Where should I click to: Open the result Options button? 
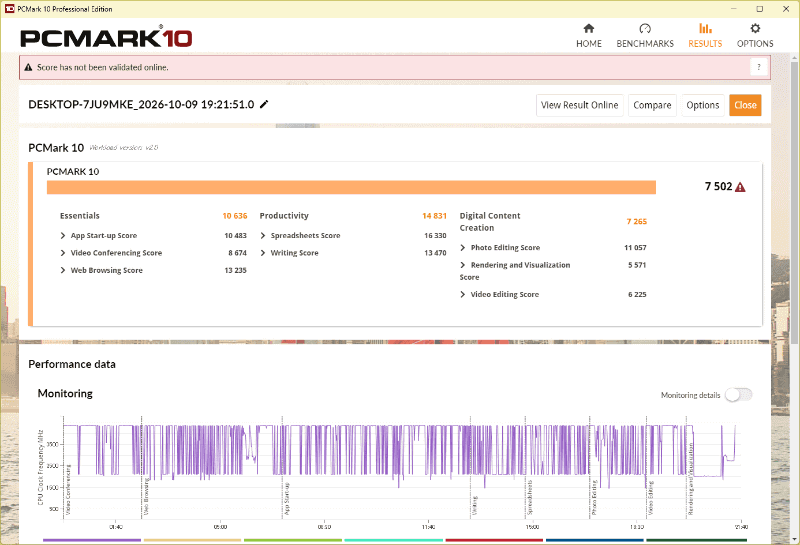click(703, 105)
